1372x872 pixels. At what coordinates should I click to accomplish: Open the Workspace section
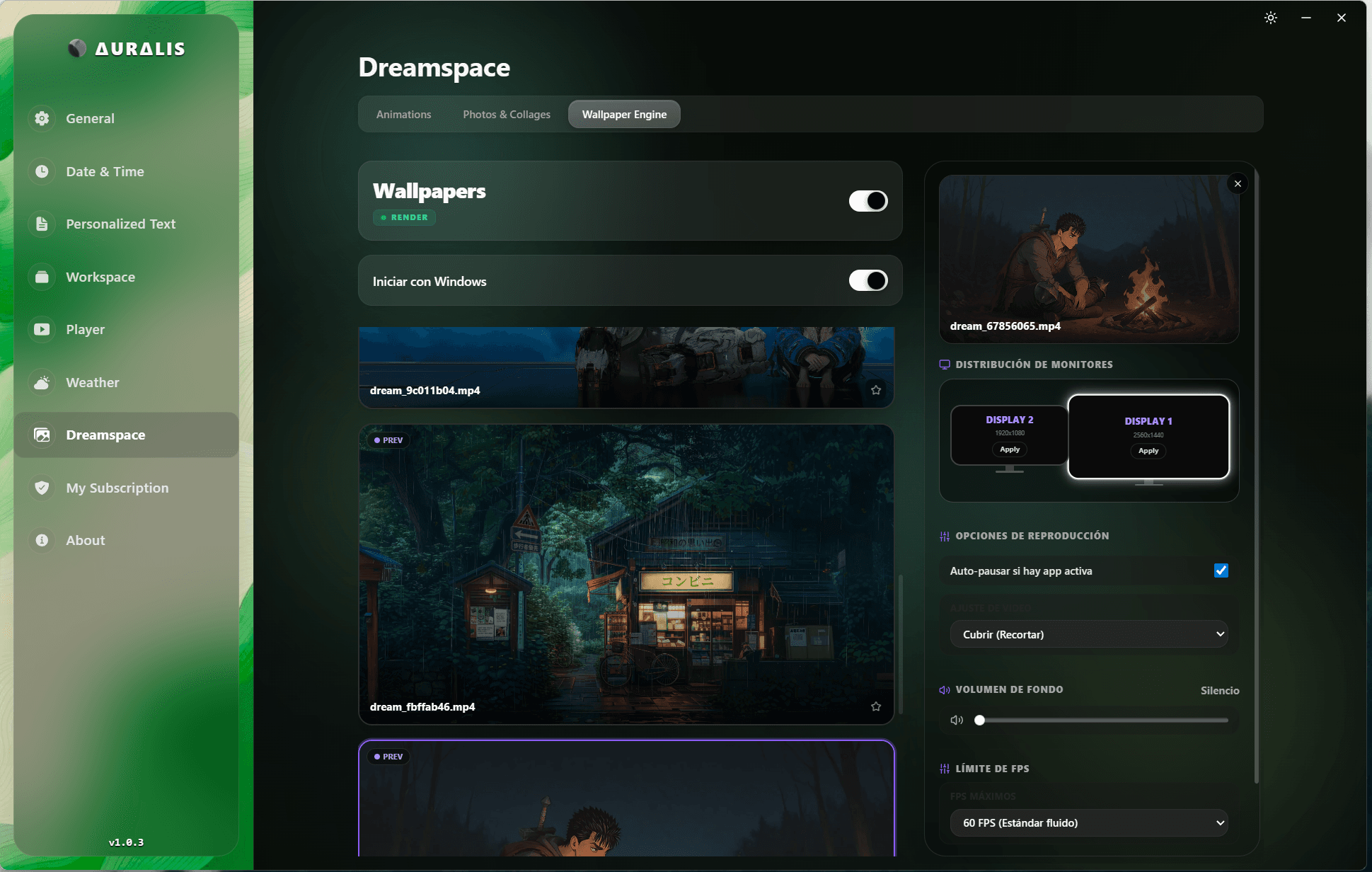point(126,277)
